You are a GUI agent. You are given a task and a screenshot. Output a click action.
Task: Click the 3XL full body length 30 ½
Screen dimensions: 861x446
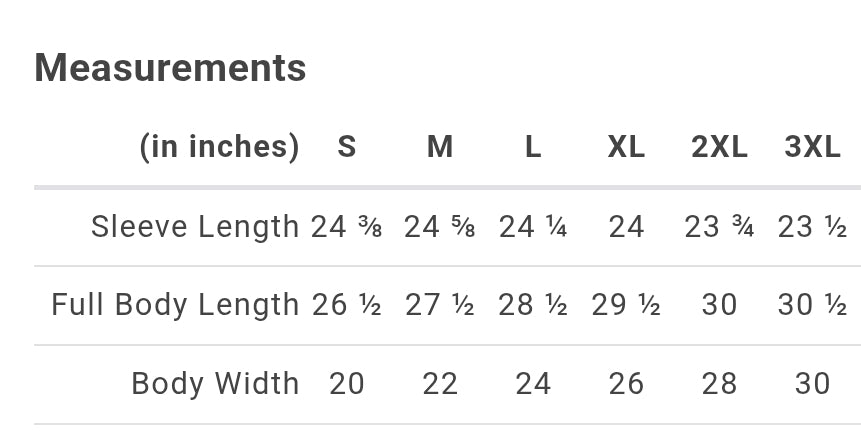pos(812,305)
